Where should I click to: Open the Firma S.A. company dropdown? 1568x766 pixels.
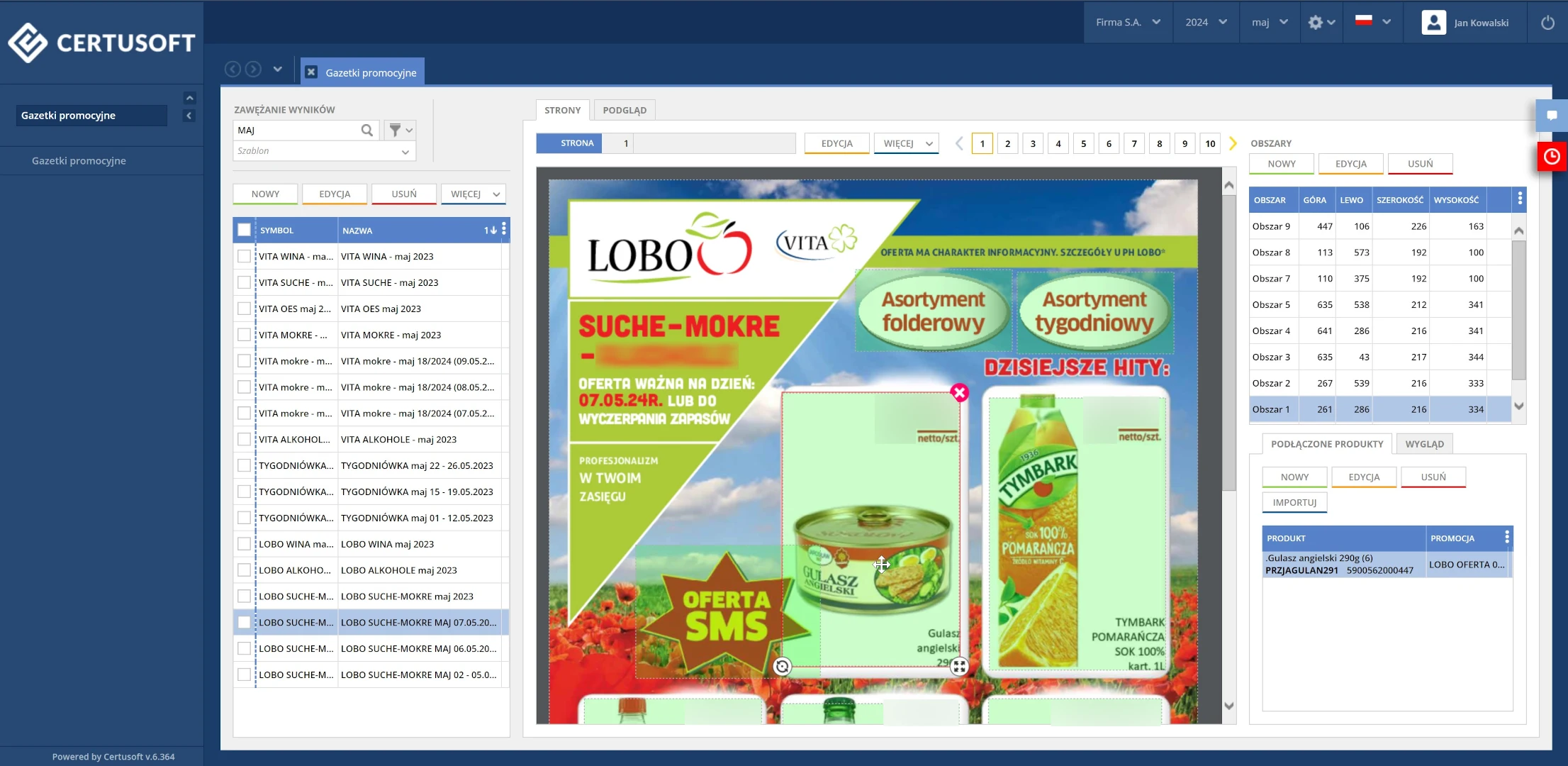pyautogui.click(x=1128, y=22)
